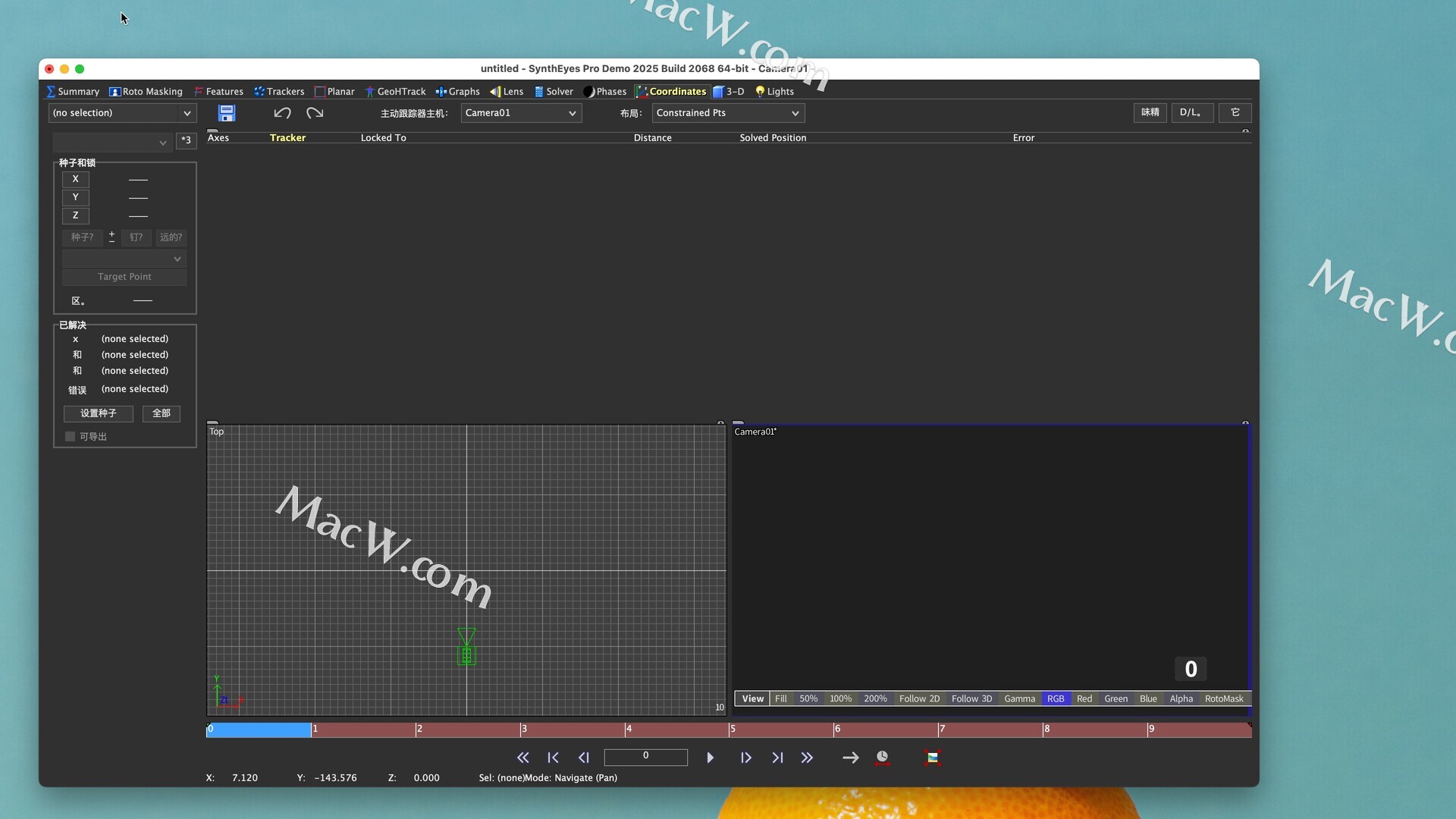Open the 3-D room
The height and width of the screenshot is (819, 1456).
(x=728, y=92)
